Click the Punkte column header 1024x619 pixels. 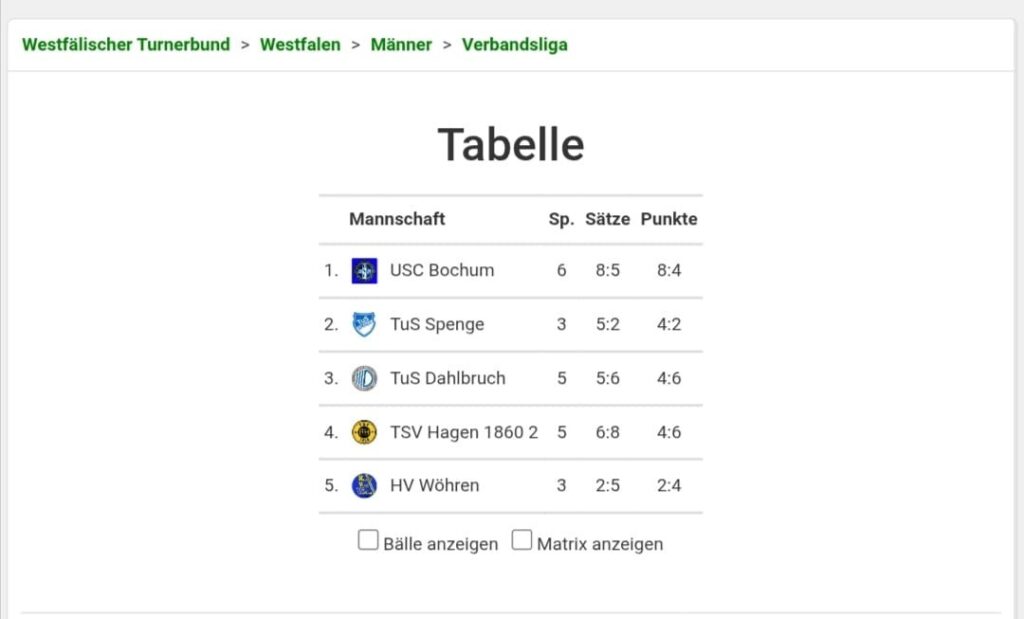coord(669,219)
